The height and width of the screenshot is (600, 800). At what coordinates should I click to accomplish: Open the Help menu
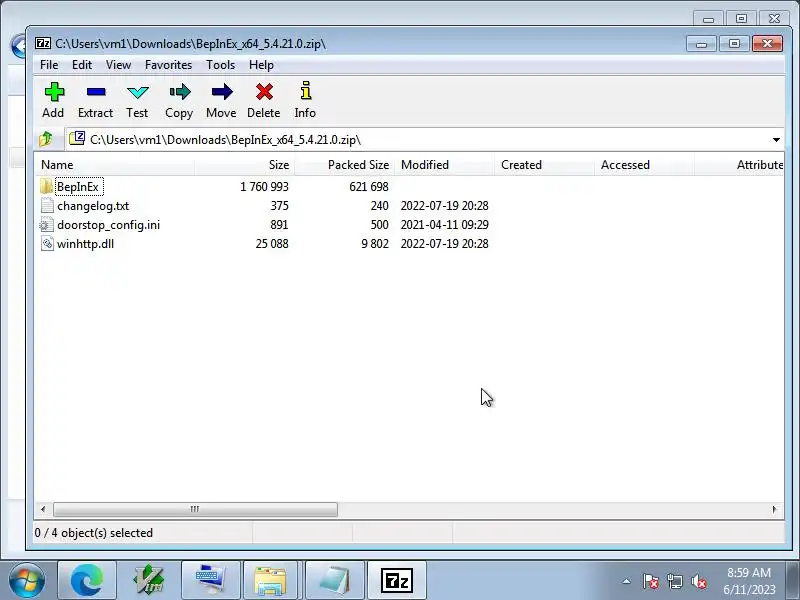coord(261,65)
